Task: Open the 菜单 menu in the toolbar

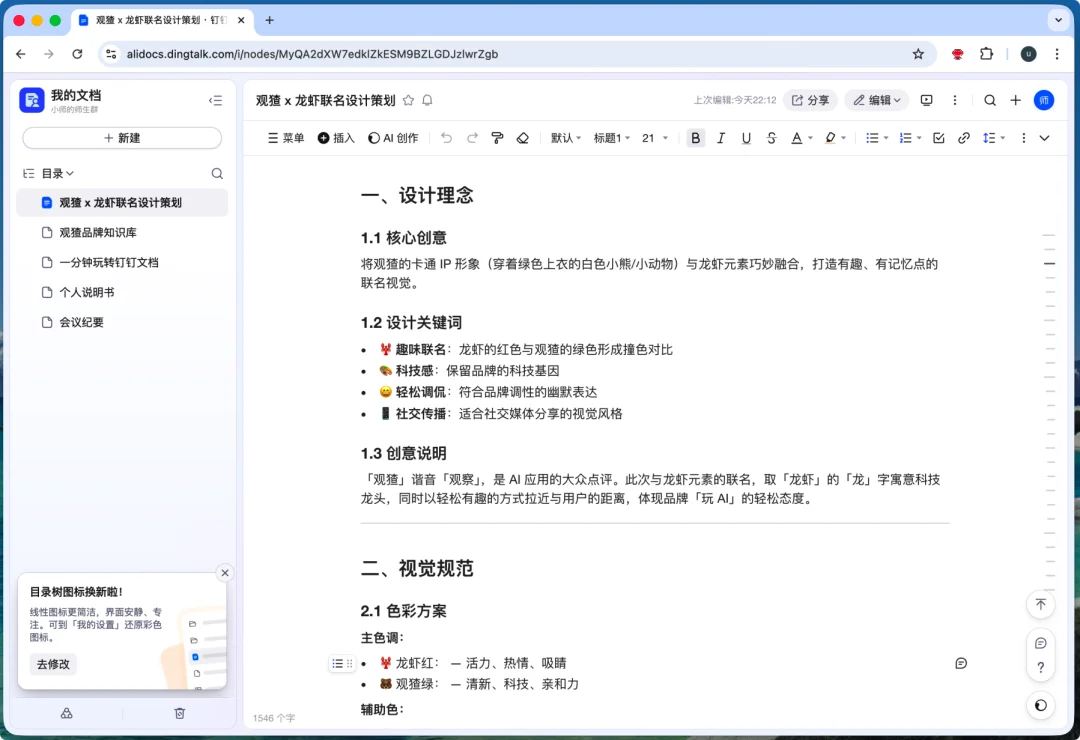Action: (287, 138)
